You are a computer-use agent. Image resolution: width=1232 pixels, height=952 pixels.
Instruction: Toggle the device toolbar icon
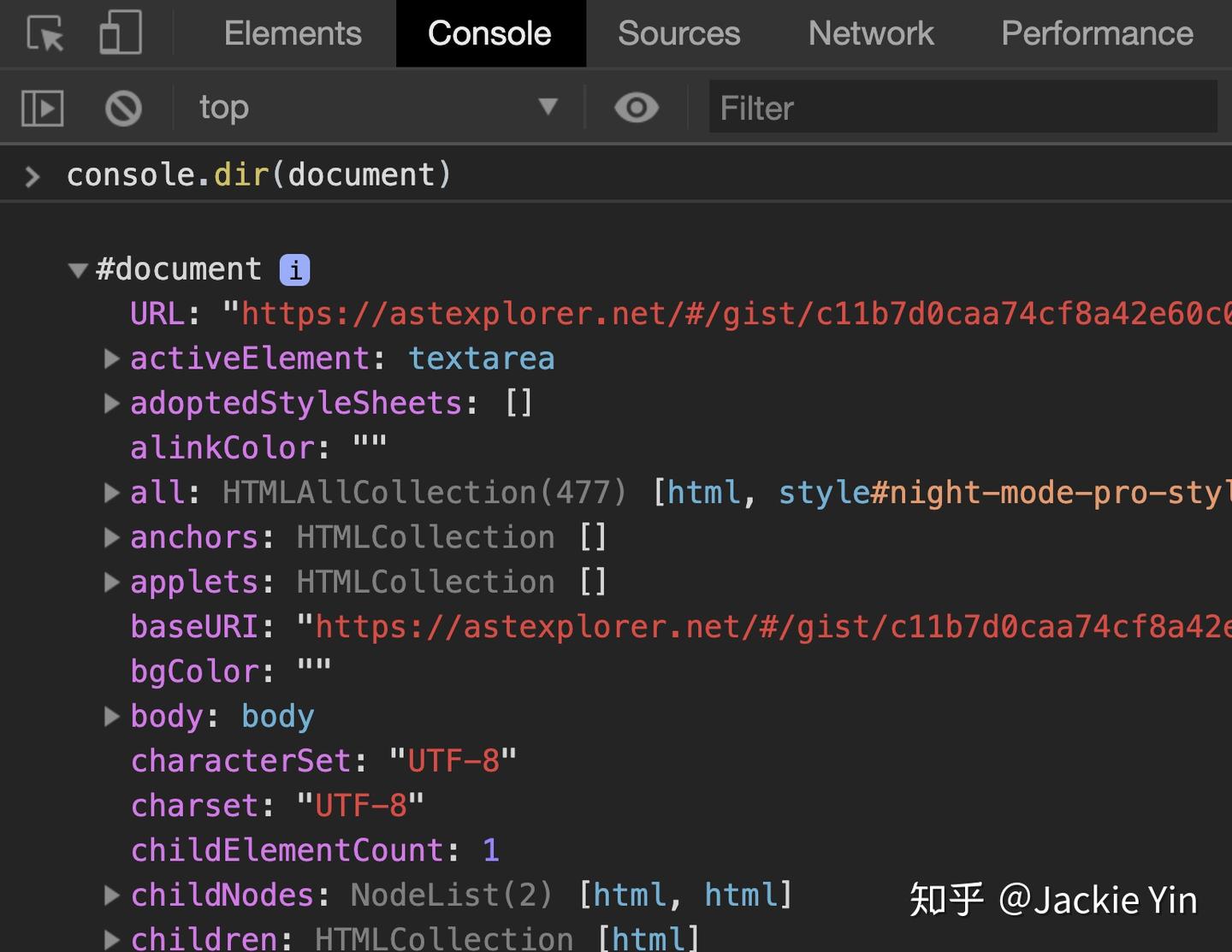tap(121, 34)
